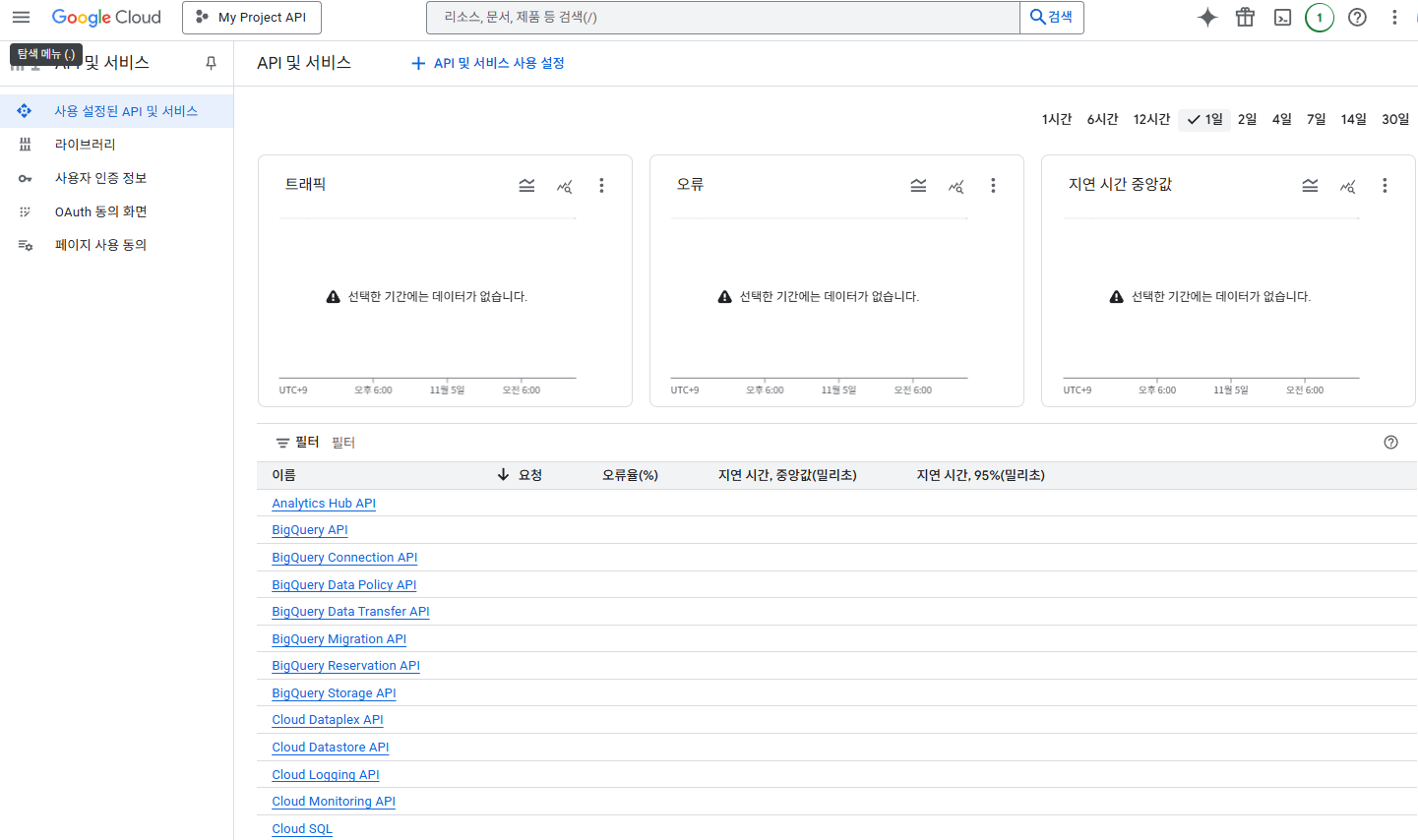Click the OAuth 동의 화면 dotted icon

pyautogui.click(x=25, y=211)
